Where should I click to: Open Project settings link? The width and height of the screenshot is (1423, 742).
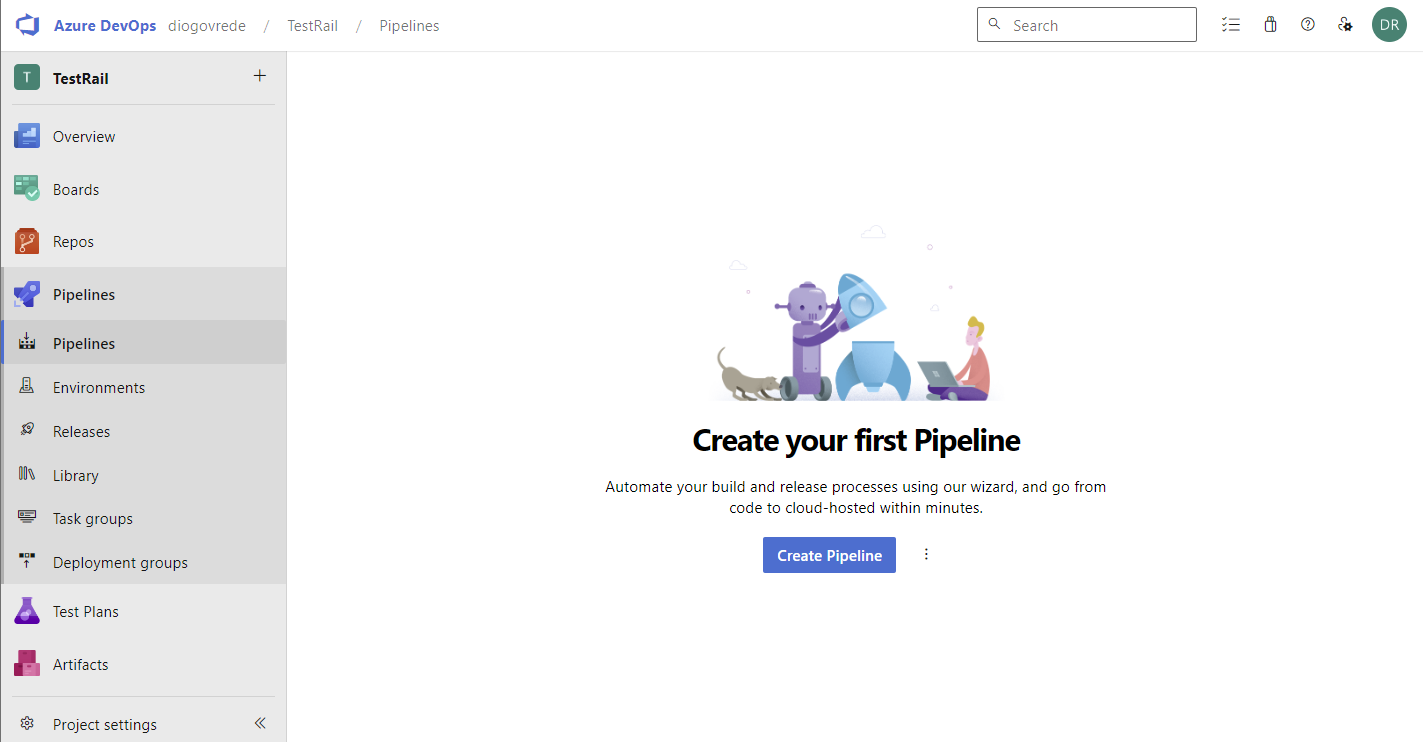[x=104, y=724]
